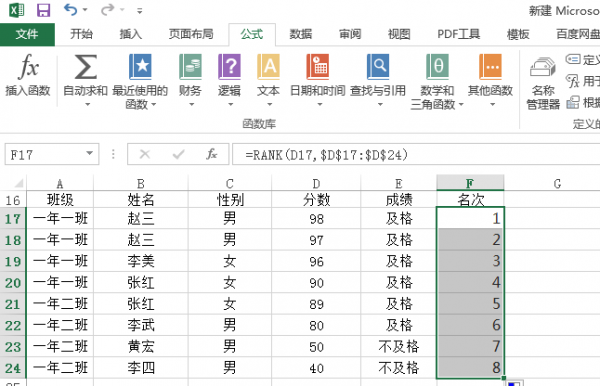Image resolution: width=600 pixels, height=386 pixels.
Task: Click the 姓名 header cell
Action: (141, 200)
